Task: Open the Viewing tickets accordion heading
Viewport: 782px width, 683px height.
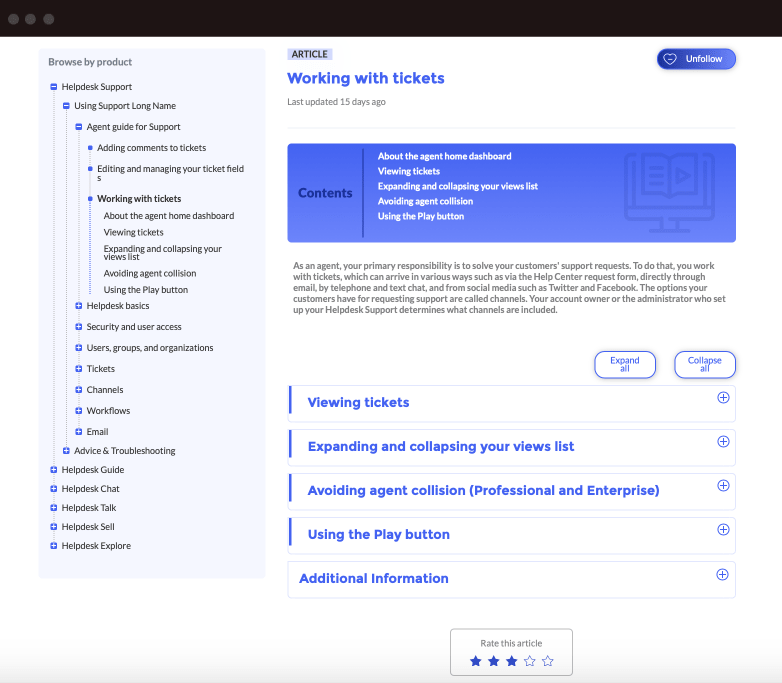Action: click(x=358, y=402)
